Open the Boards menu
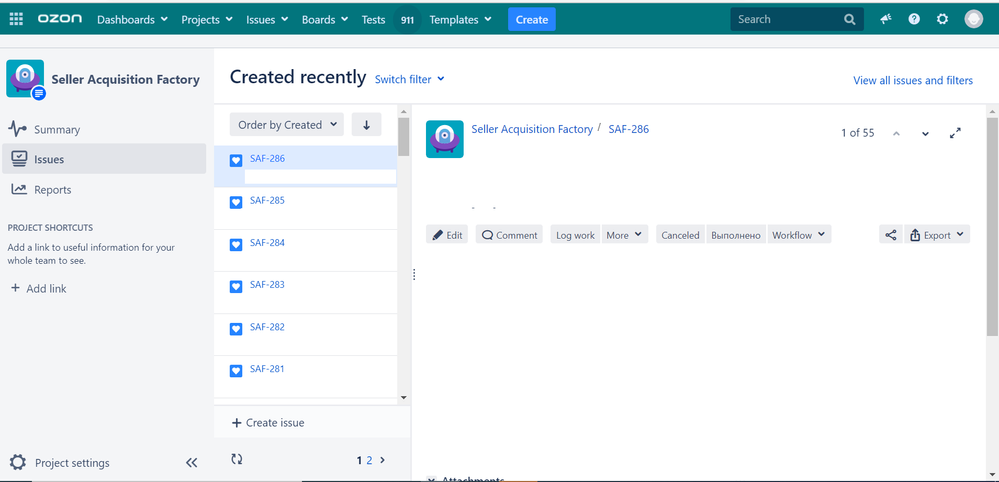The height and width of the screenshot is (482, 999). click(325, 20)
